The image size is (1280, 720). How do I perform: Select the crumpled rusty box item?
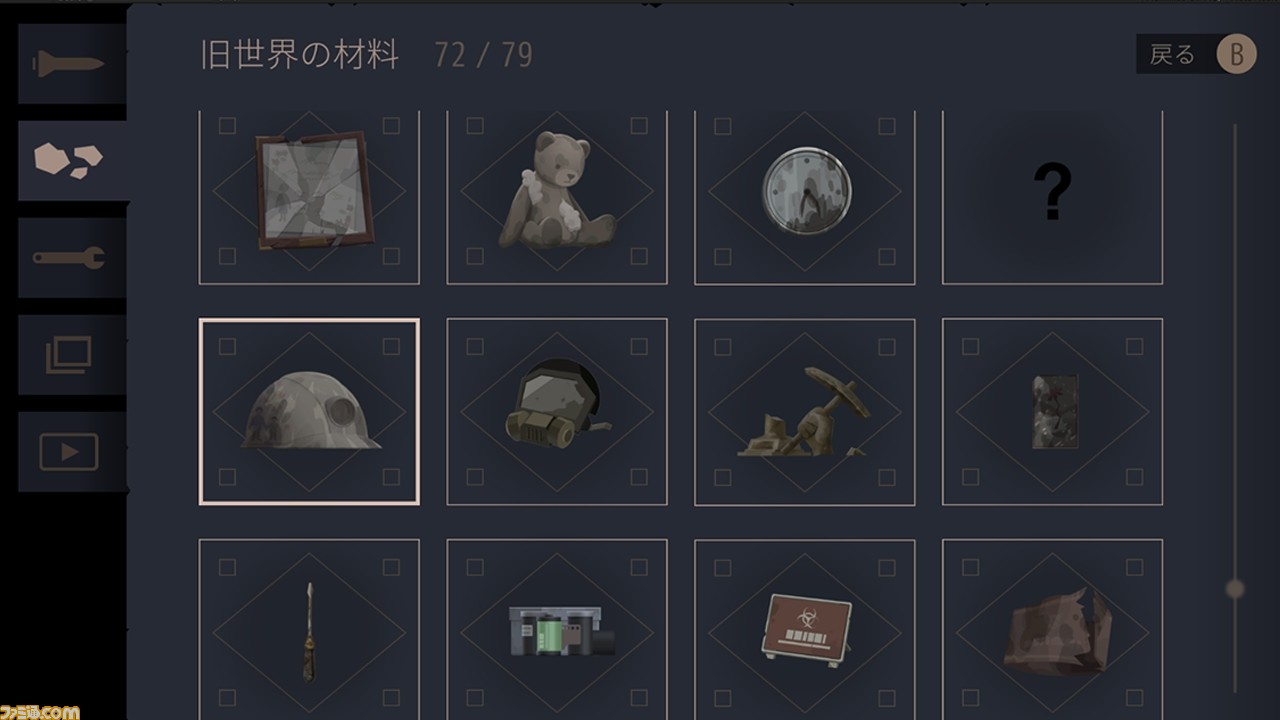pos(1053,630)
